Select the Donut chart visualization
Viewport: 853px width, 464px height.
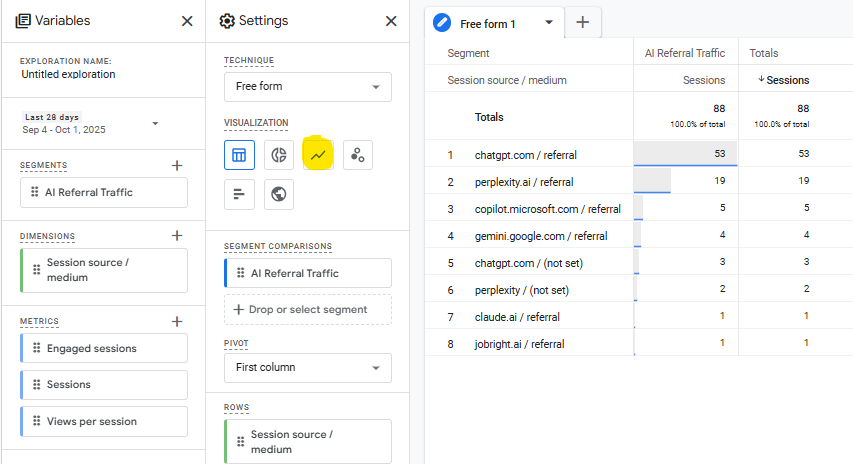(279, 155)
